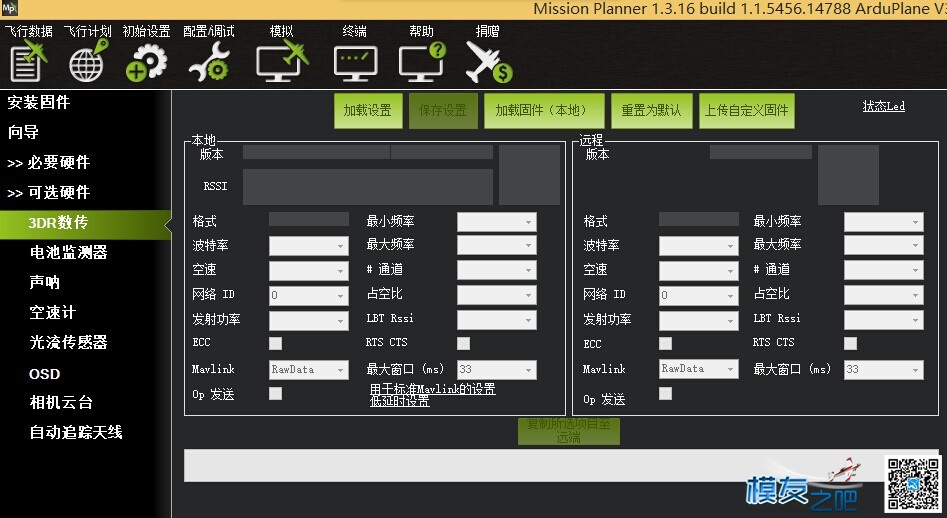
Task: Toggle remote ECC checkbox
Action: coord(666,344)
